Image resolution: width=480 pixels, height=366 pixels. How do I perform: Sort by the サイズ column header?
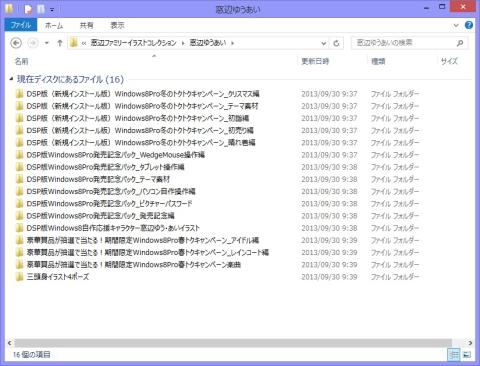pyautogui.click(x=449, y=61)
